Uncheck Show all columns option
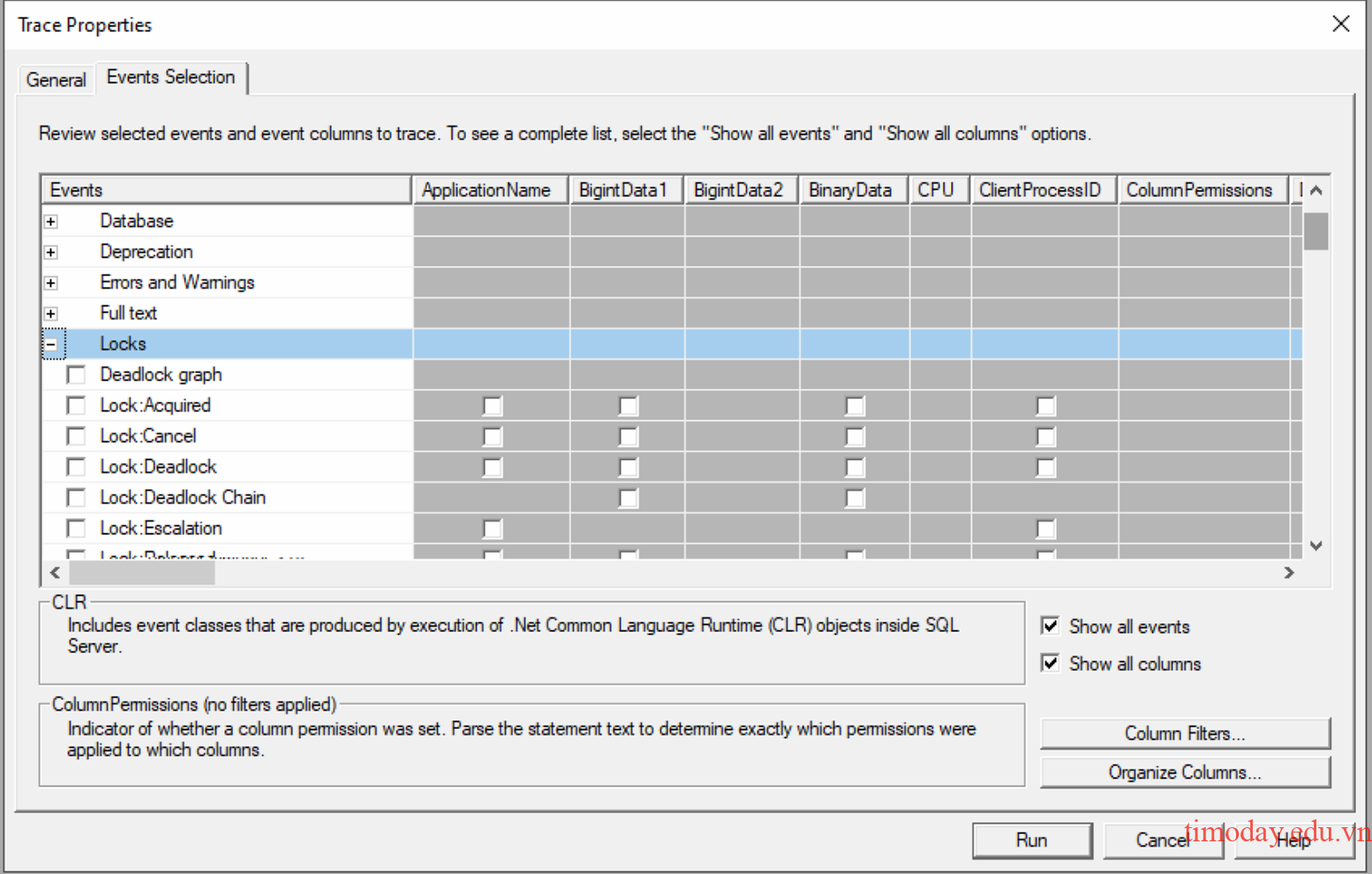 [x=1051, y=663]
